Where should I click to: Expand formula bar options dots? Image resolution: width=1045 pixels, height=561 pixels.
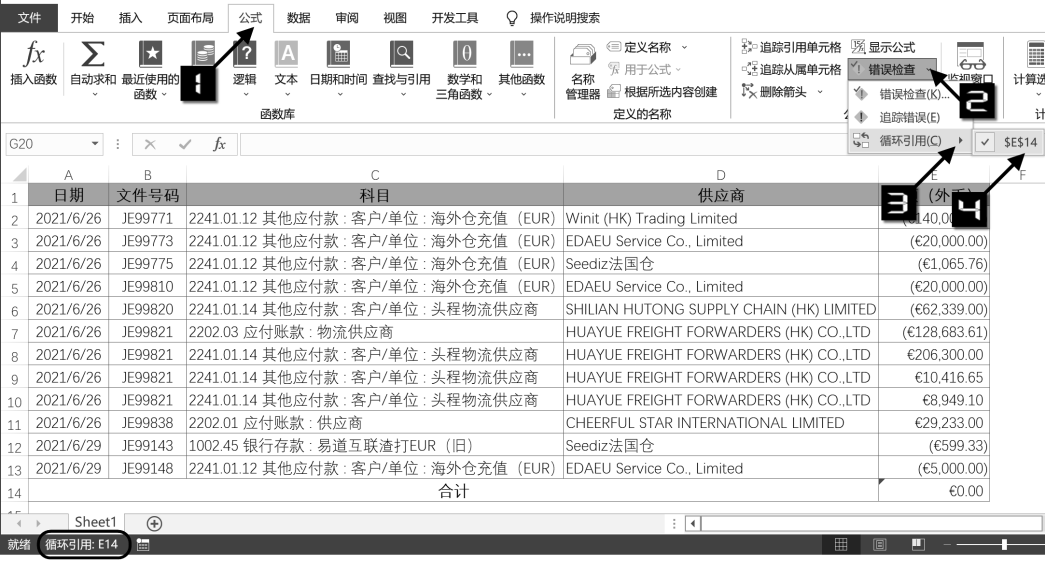(x=117, y=144)
